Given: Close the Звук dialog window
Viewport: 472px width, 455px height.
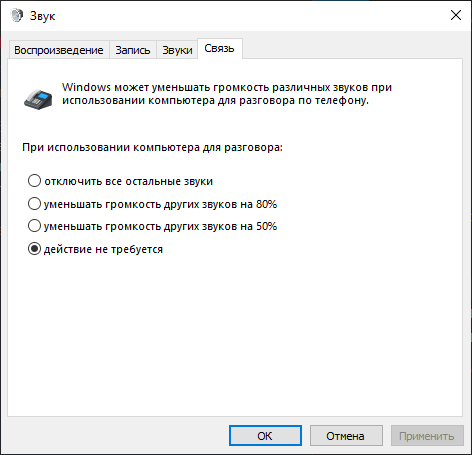Looking at the screenshot, I should (456, 15).
